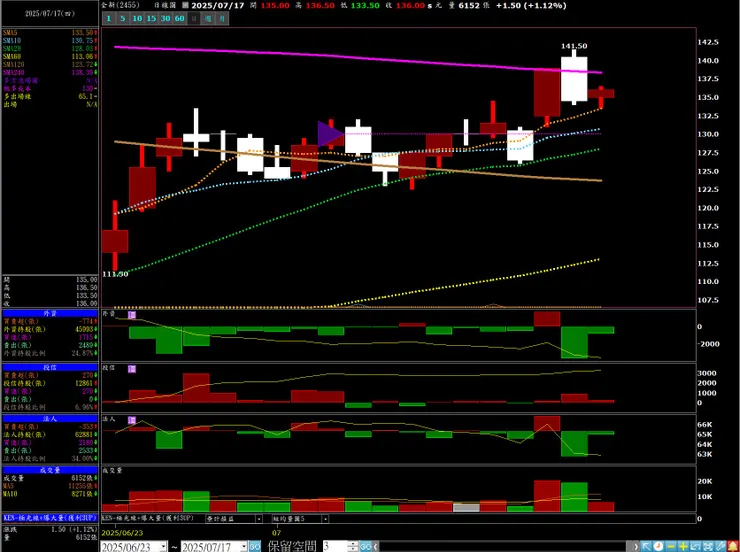Click the 141.50 high price label
Viewport: 740px width, 552px height.
574,46
